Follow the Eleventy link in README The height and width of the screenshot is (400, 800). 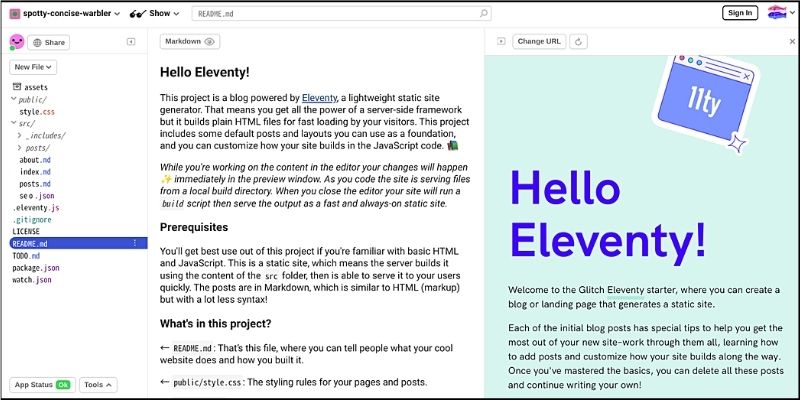(x=319, y=98)
